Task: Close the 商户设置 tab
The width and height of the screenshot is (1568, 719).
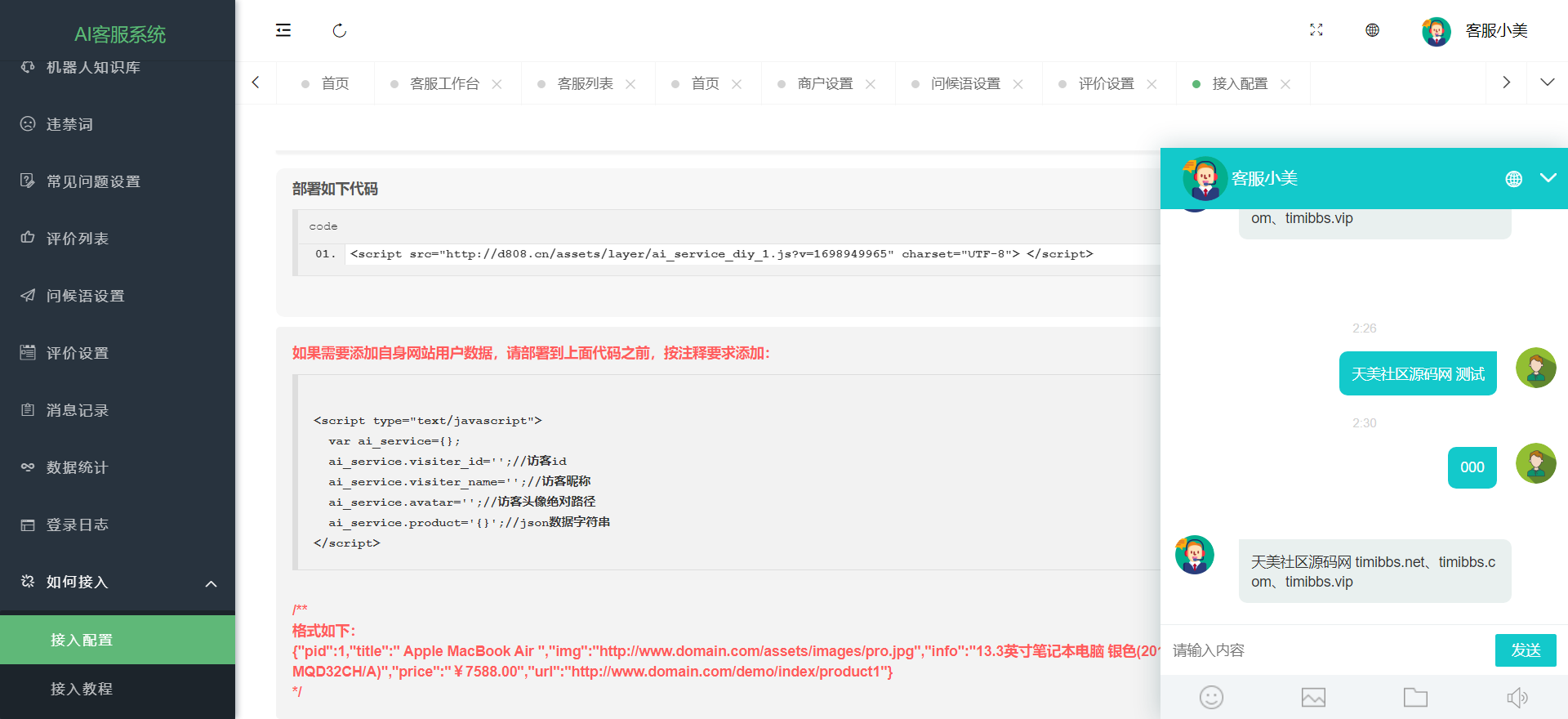Action: pos(871,84)
